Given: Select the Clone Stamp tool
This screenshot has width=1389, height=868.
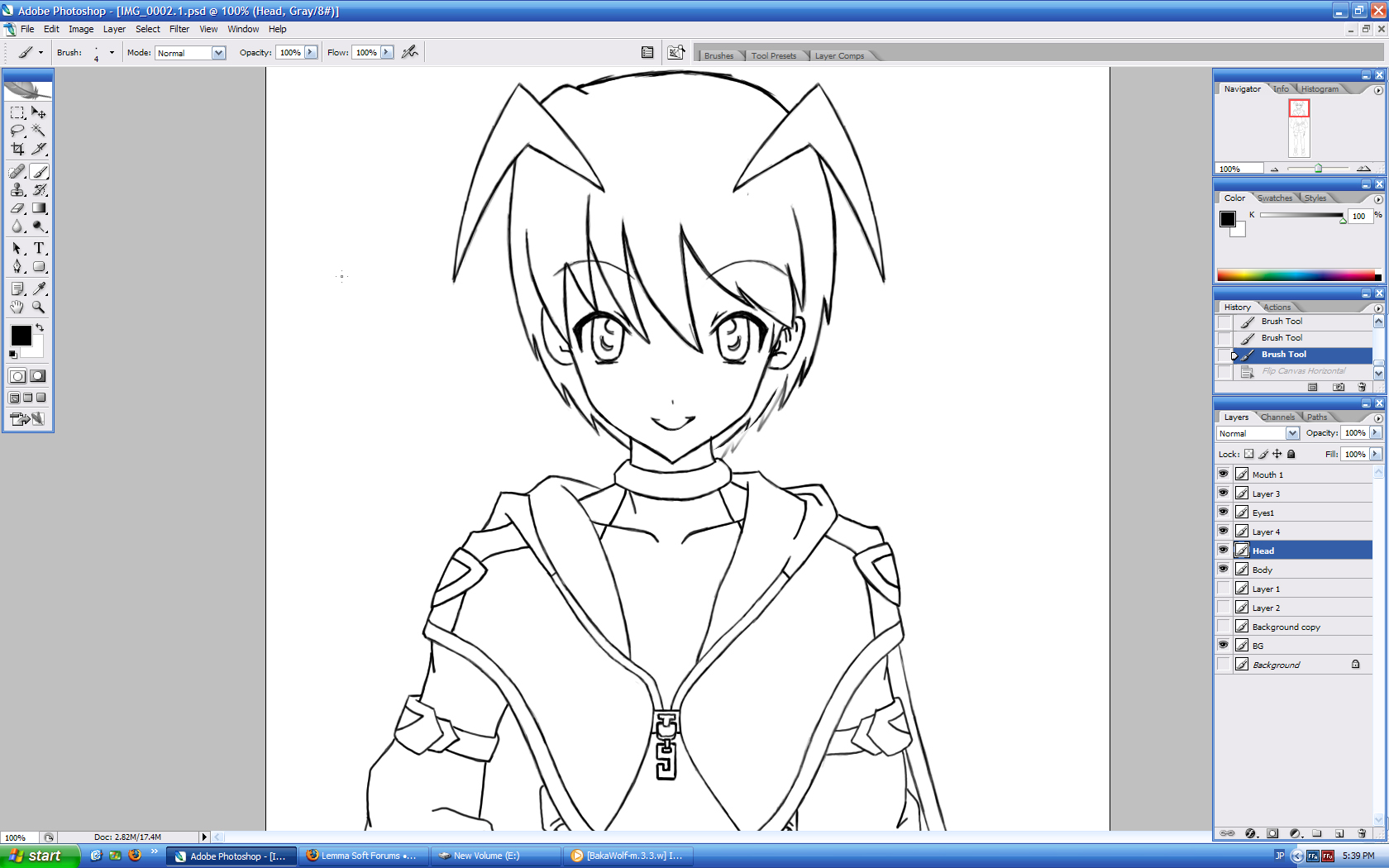Looking at the screenshot, I should click(x=17, y=190).
